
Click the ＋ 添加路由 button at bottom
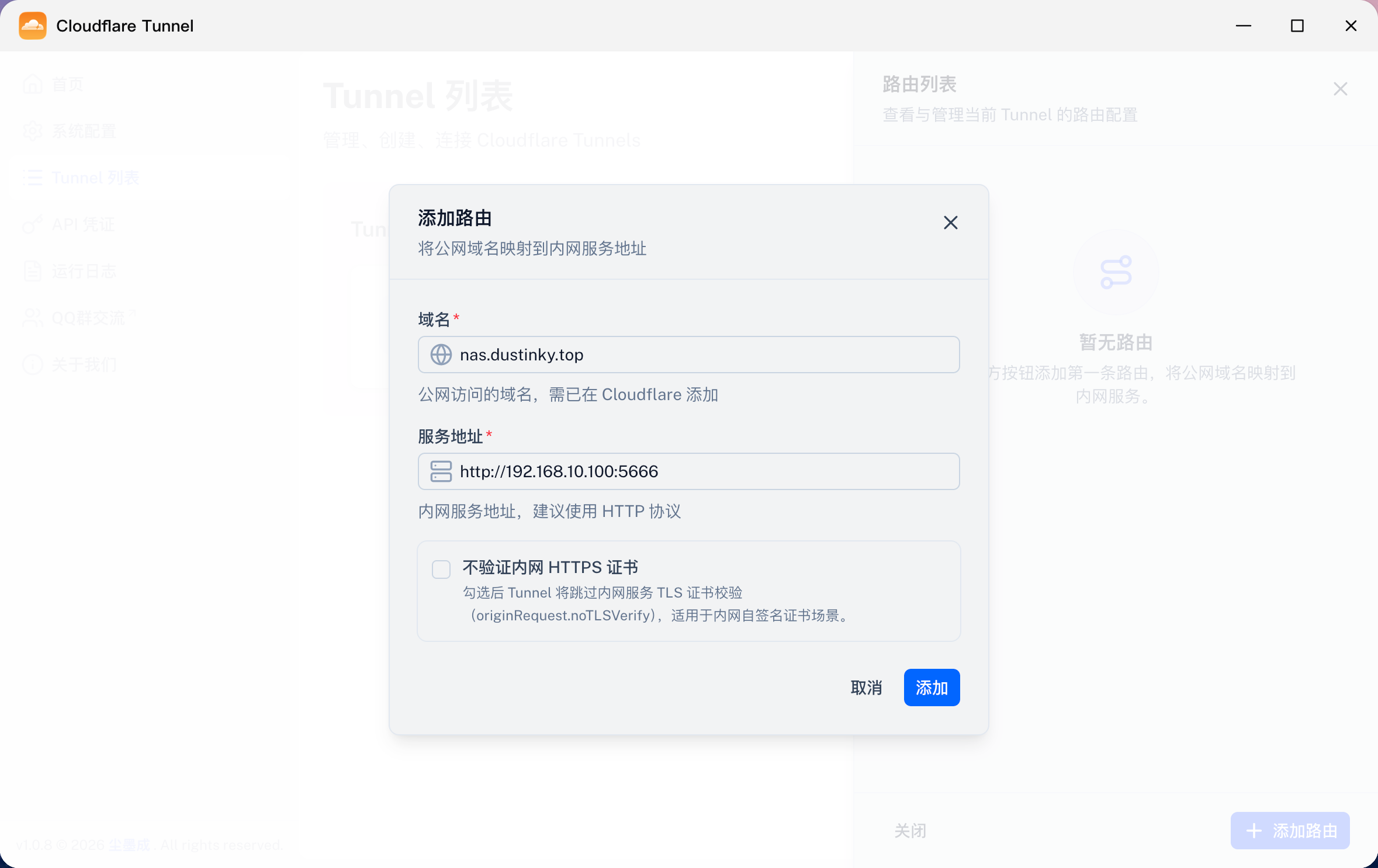point(1290,830)
